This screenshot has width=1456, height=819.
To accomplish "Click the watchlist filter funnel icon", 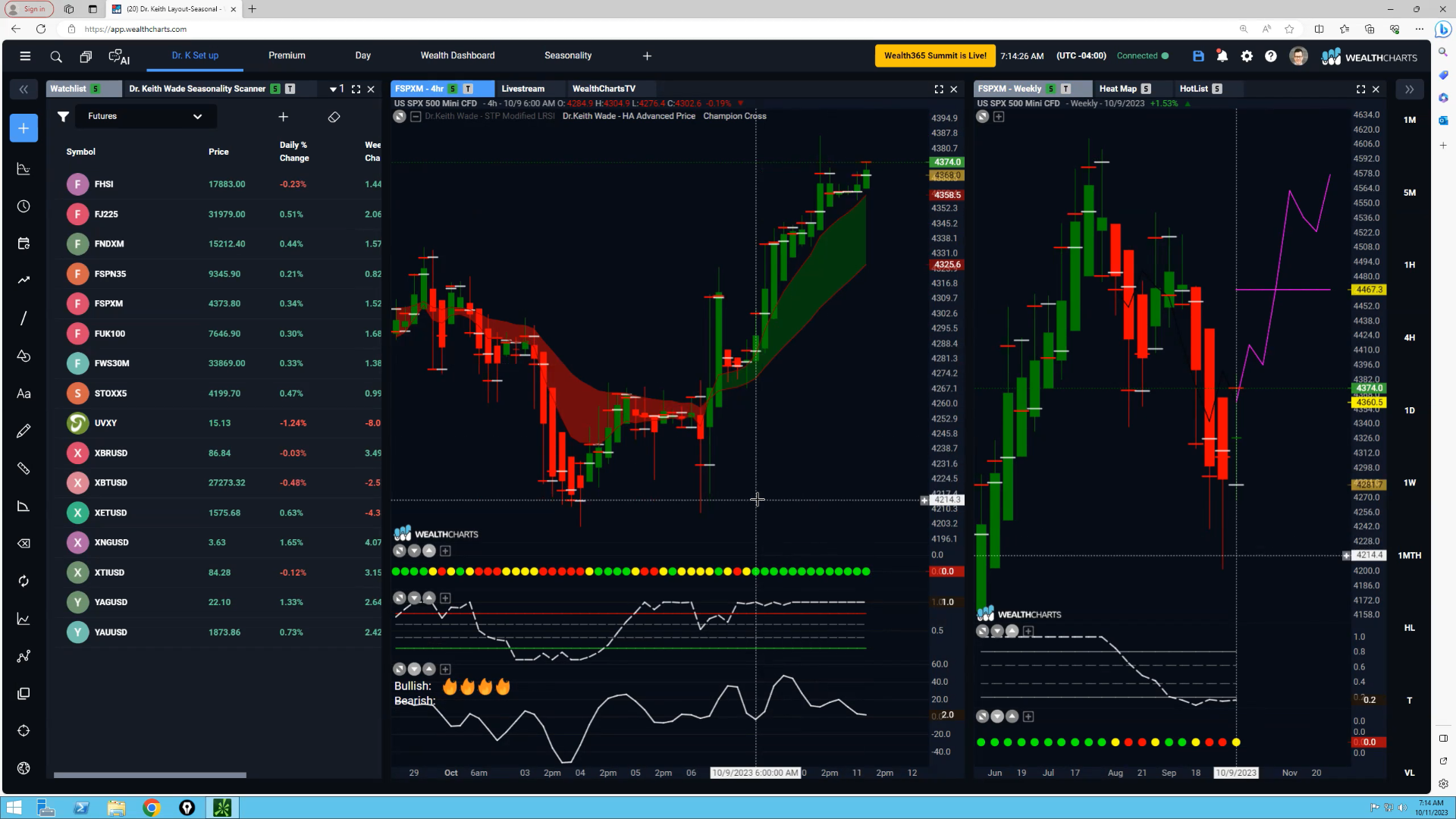I will (64, 116).
